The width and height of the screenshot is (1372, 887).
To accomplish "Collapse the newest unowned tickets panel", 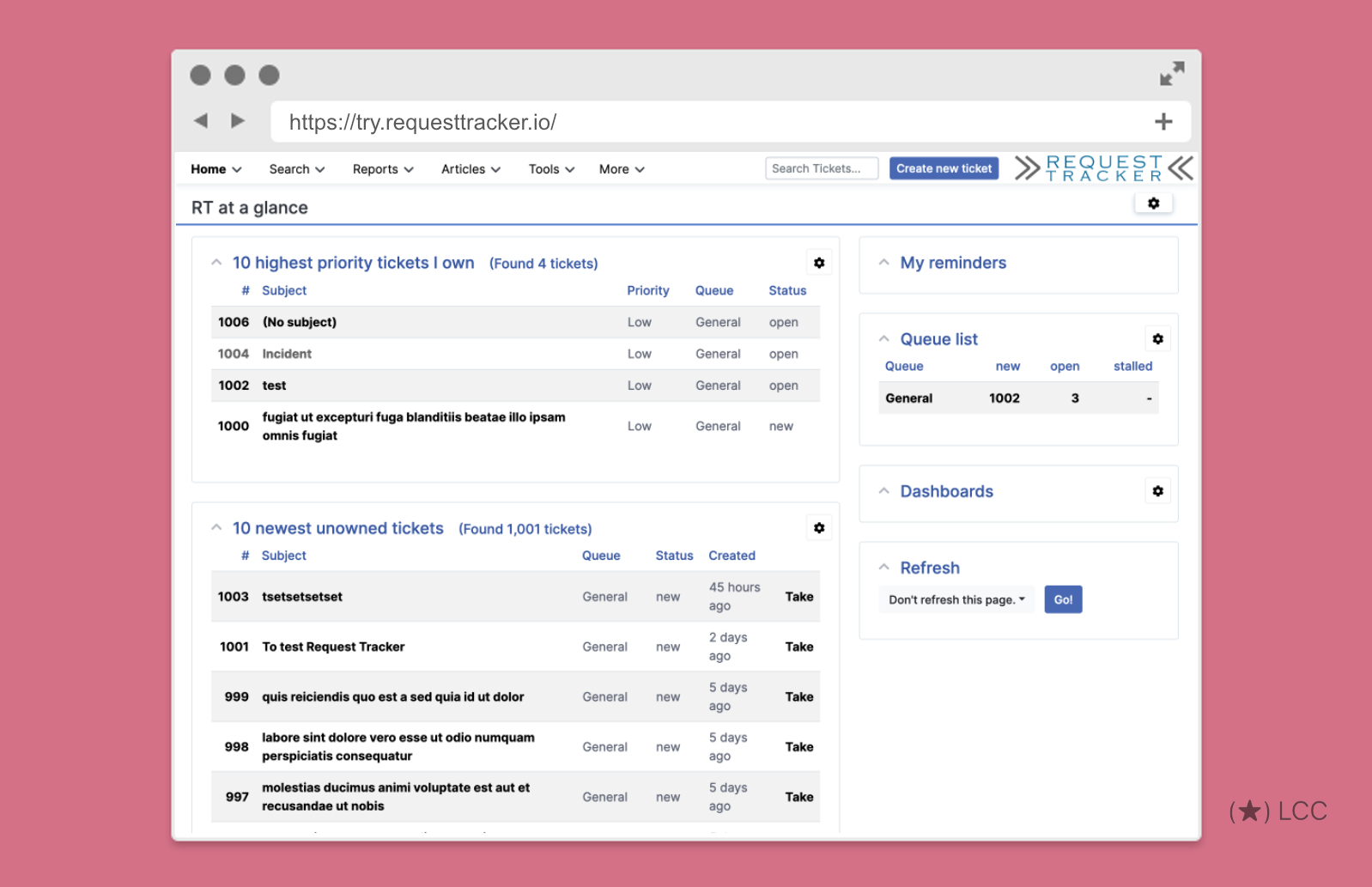I will (216, 528).
